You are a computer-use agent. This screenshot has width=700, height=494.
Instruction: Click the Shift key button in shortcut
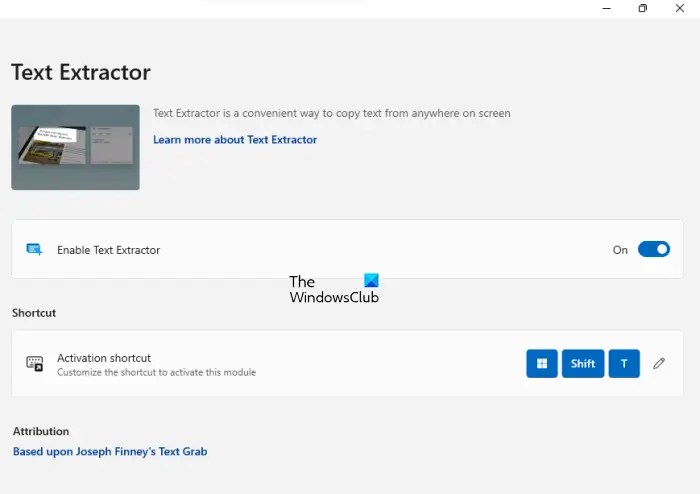pyautogui.click(x=583, y=364)
